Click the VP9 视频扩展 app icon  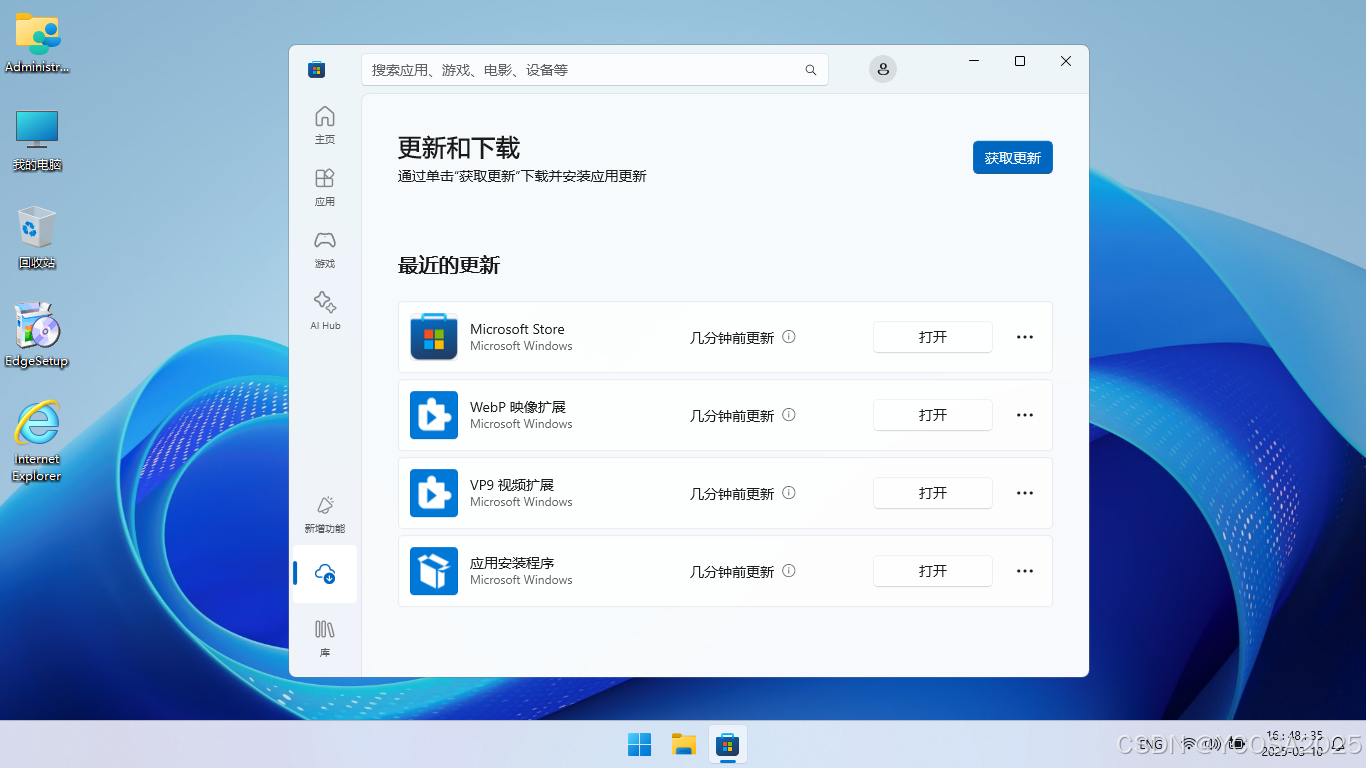[x=434, y=493]
